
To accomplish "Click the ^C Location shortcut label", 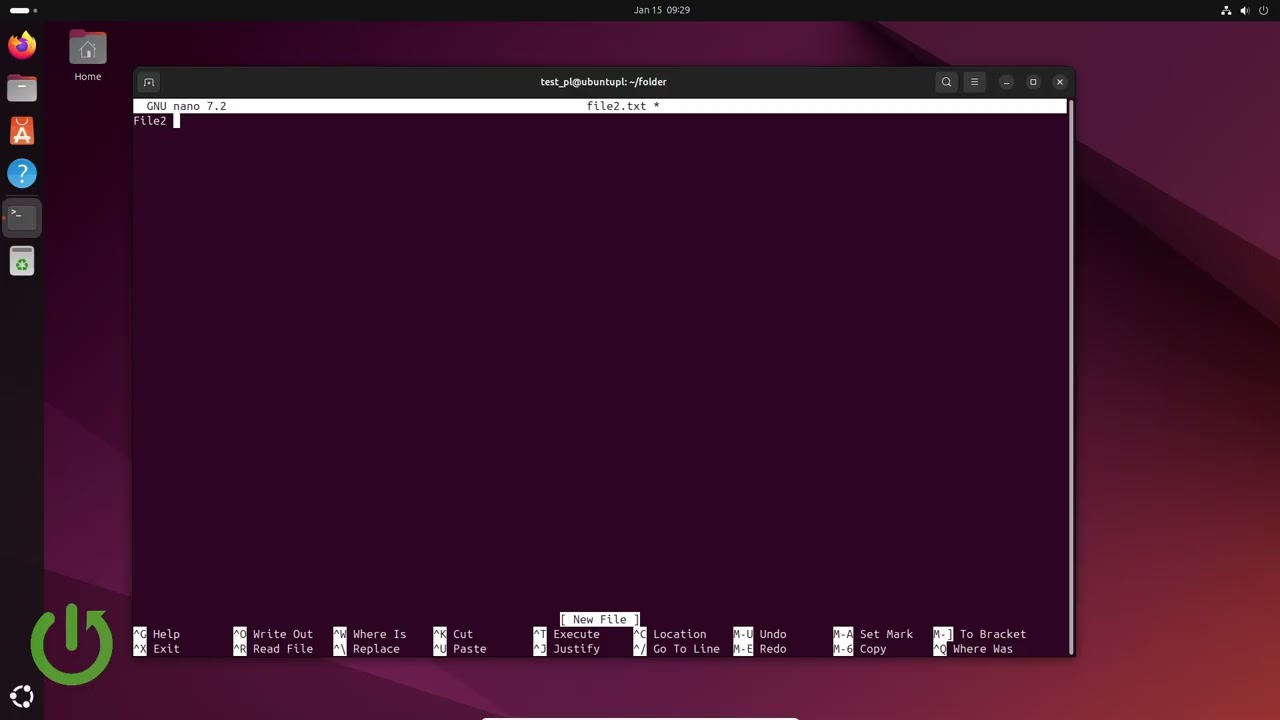I will pyautogui.click(x=670, y=634).
